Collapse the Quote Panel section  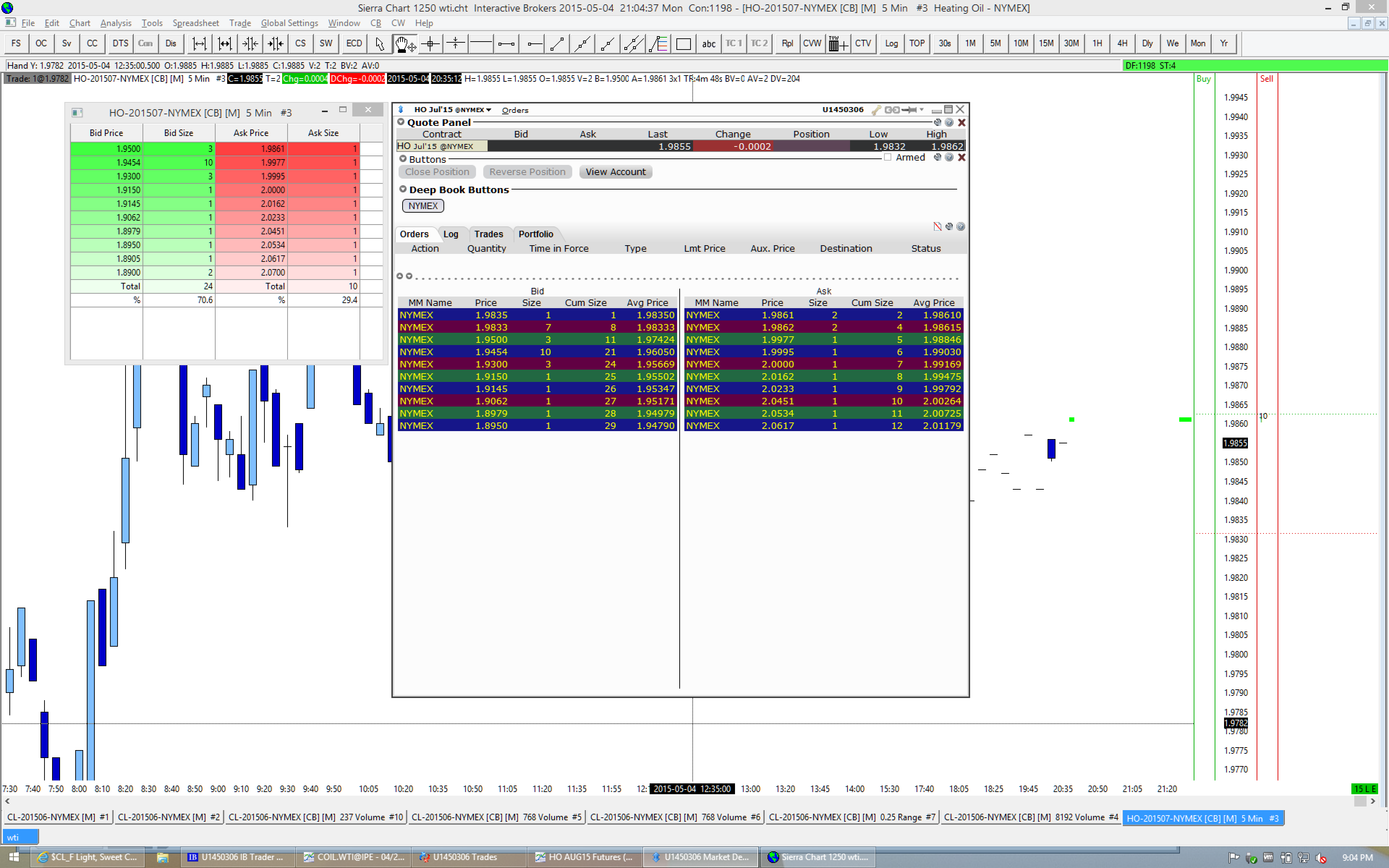click(x=401, y=122)
